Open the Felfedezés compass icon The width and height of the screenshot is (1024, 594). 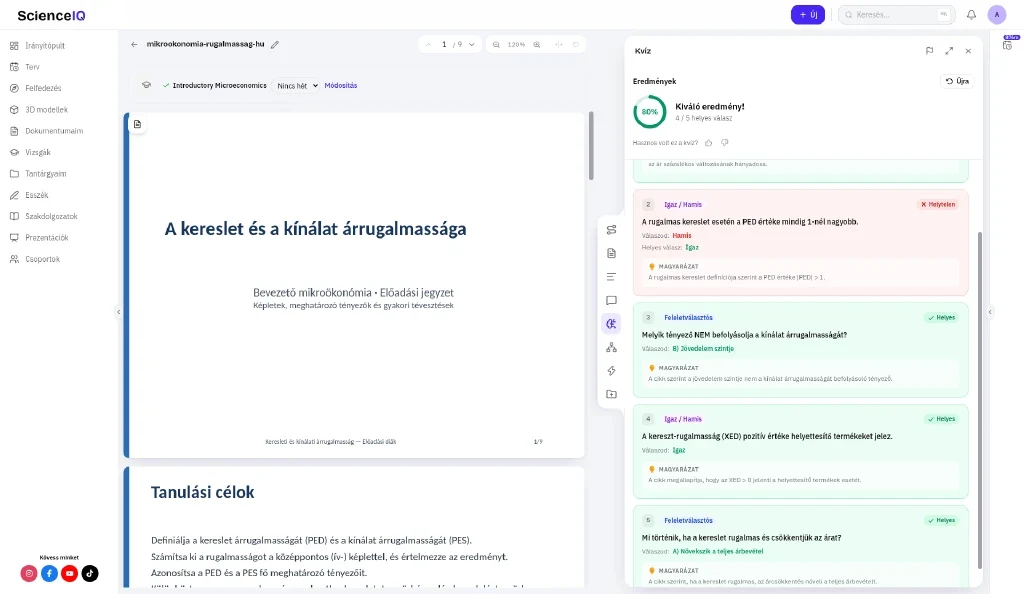point(14,88)
